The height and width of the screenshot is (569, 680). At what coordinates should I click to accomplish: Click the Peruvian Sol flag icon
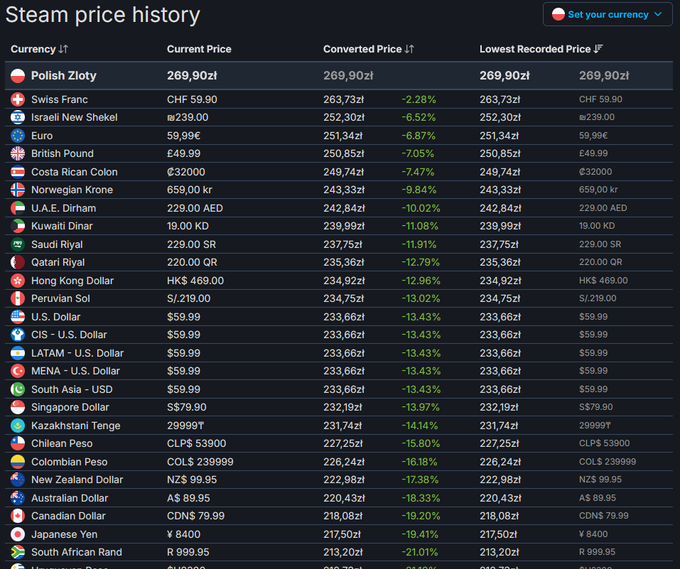(18, 298)
